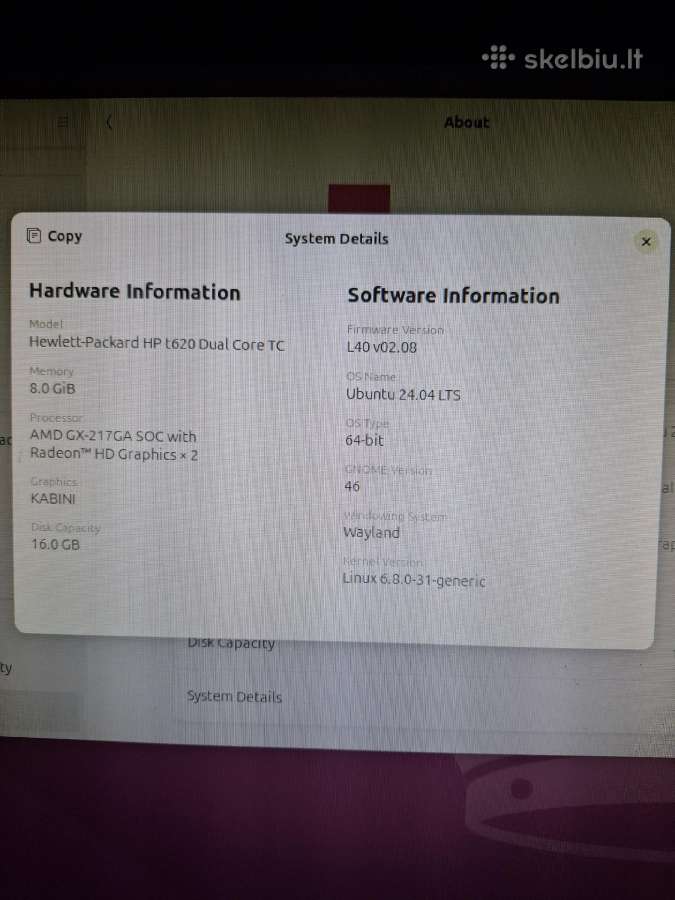The image size is (675, 900).
Task: Go back using the arrow beside About
Action: pyautogui.click(x=109, y=122)
